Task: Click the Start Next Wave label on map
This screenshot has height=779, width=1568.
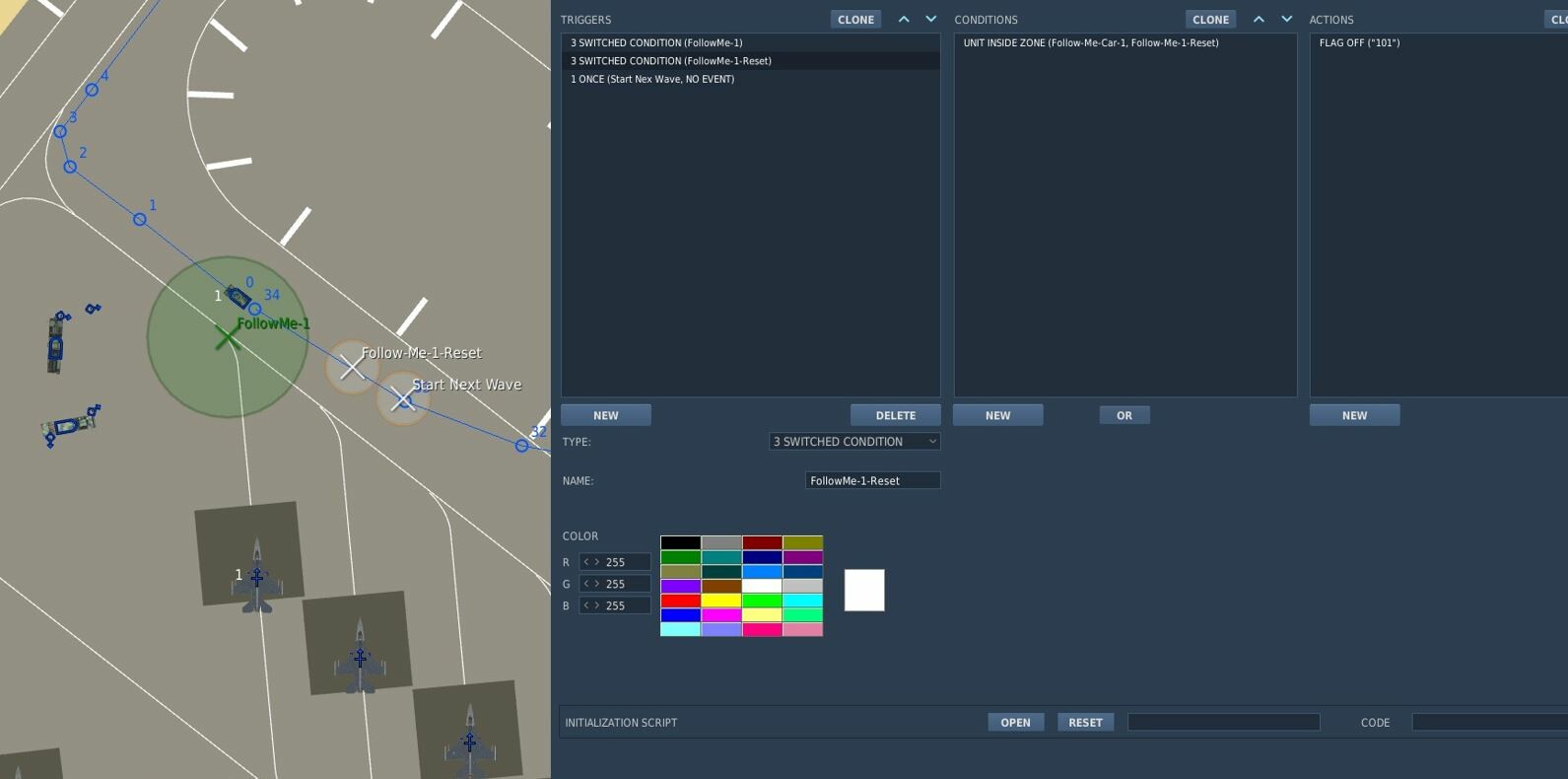Action: click(467, 385)
